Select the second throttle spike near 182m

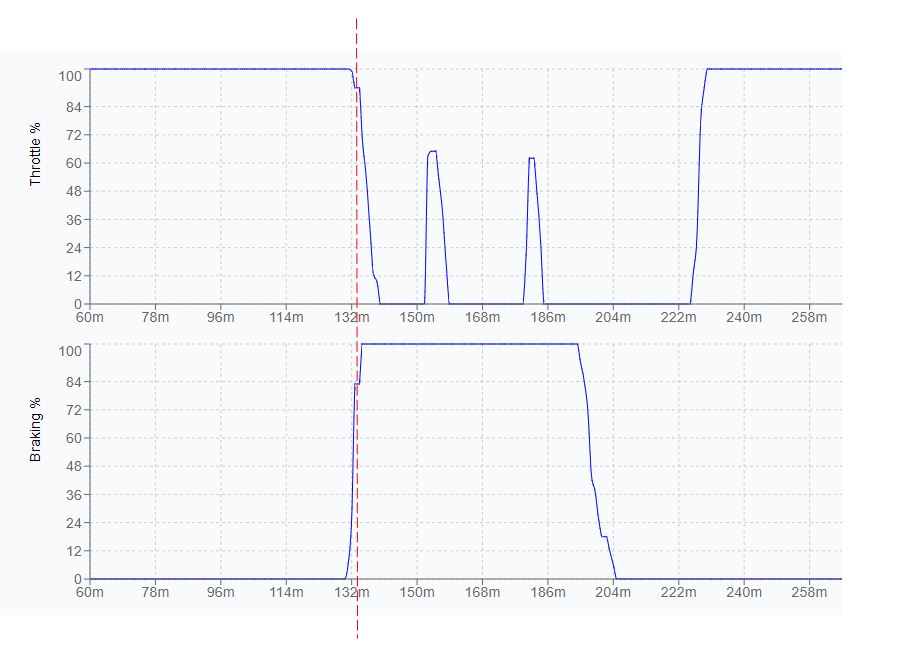530,160
